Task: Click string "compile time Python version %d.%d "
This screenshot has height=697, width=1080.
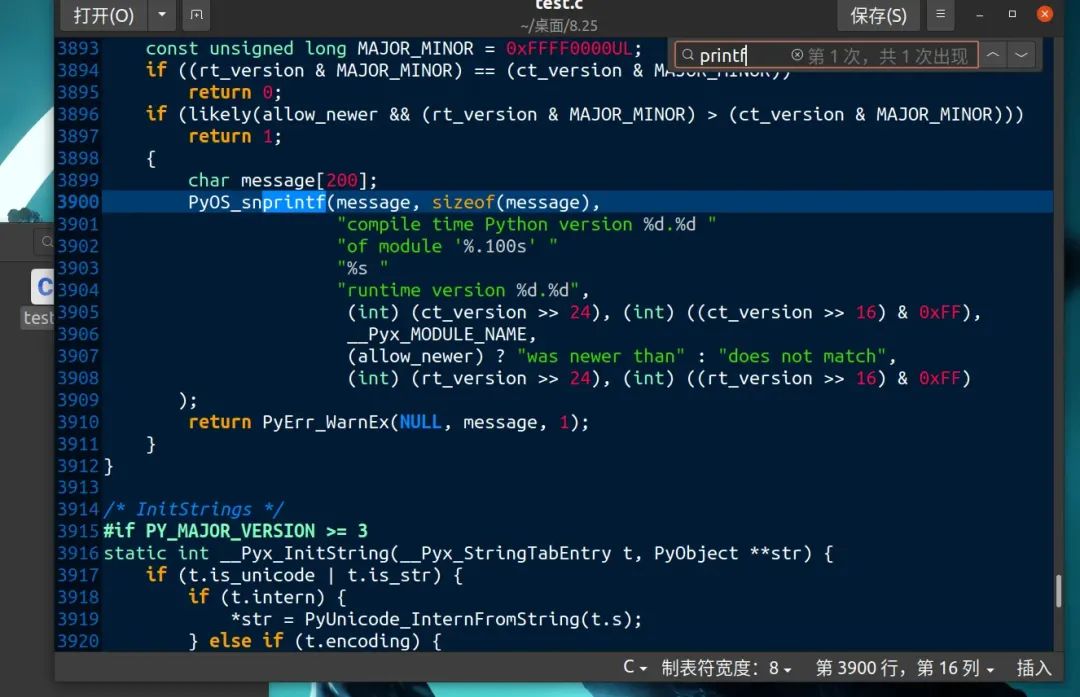Action: point(527,225)
